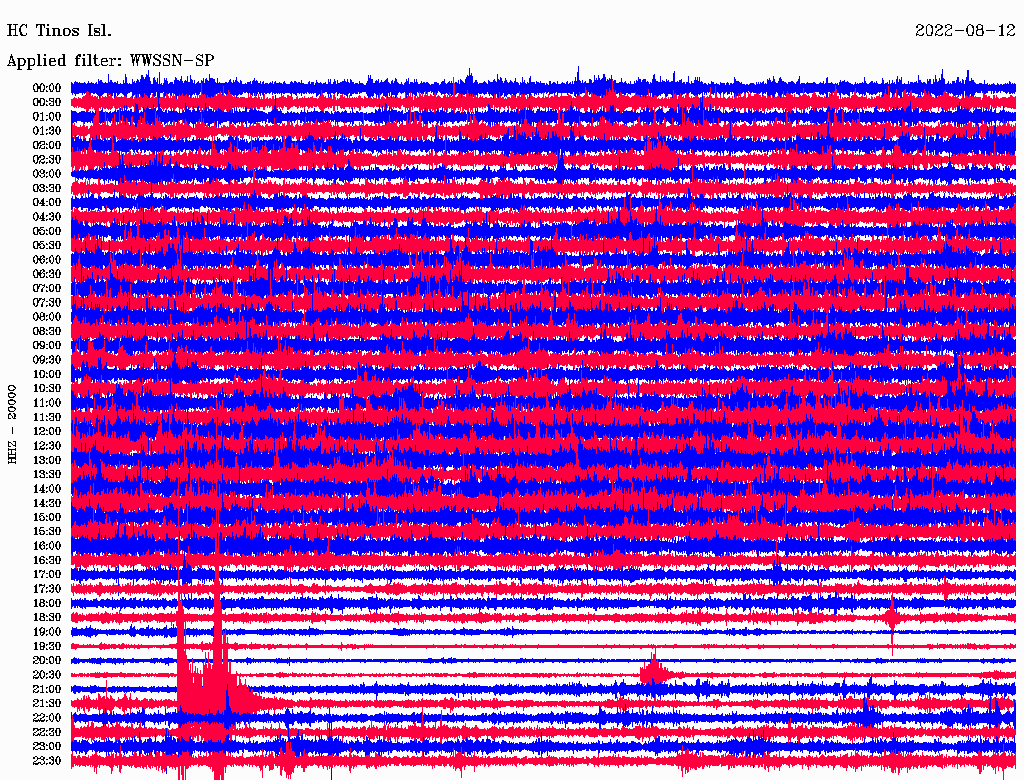Click 'Applied filter: WWSSN-SP' label
This screenshot has width=1024, height=780.
click(110, 61)
